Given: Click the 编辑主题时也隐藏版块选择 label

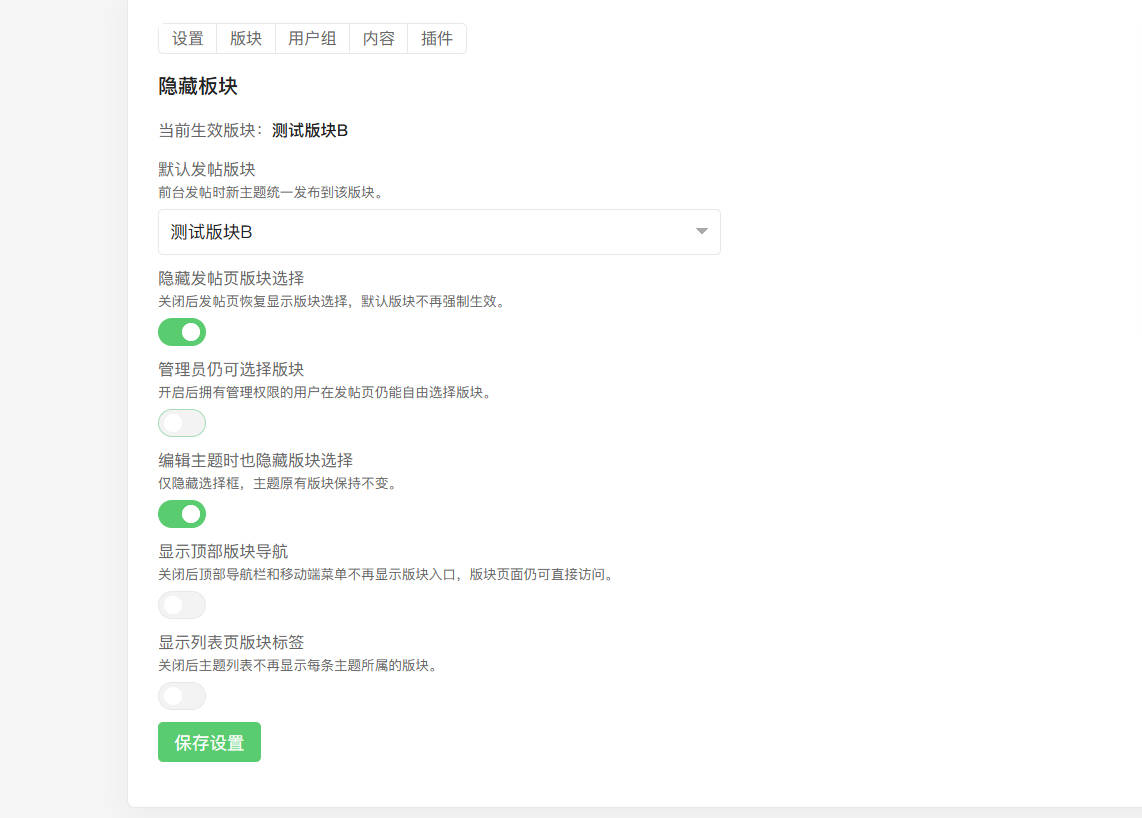Looking at the screenshot, I should 256,460.
